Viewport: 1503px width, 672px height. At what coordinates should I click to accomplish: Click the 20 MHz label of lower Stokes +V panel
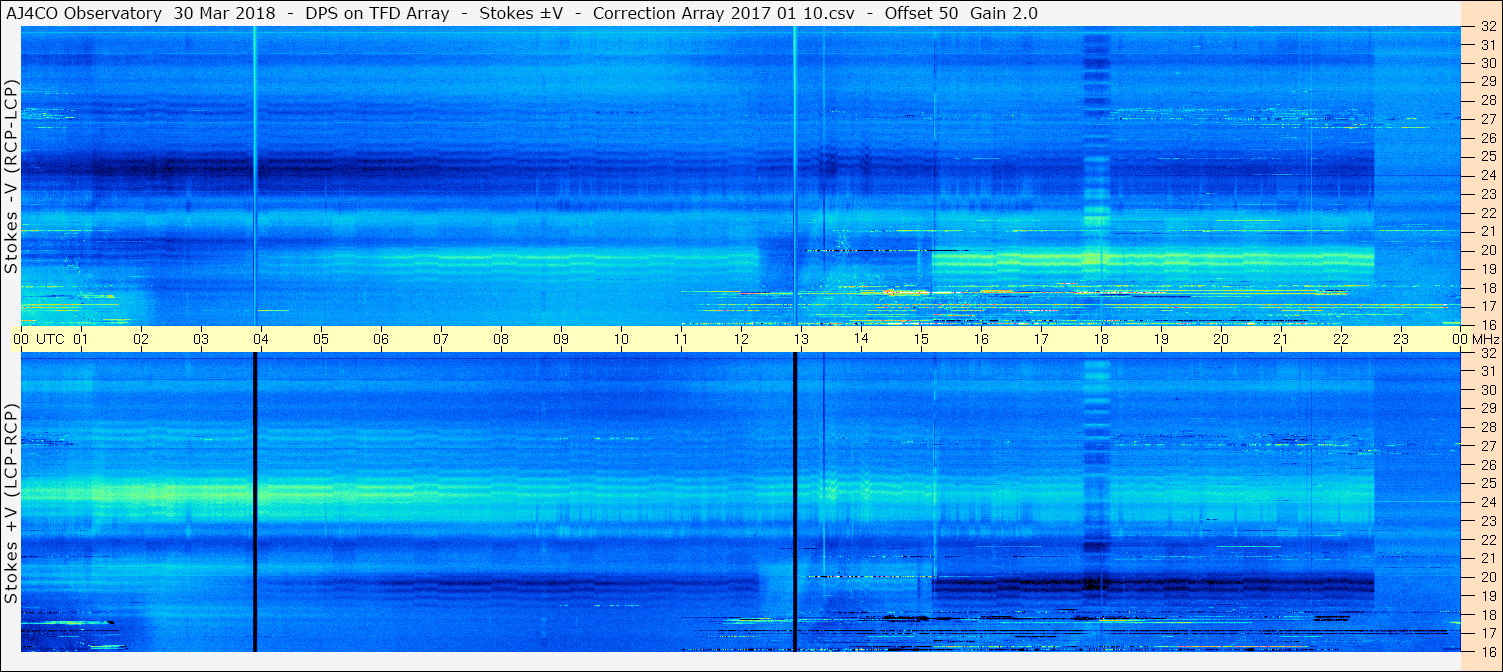click(x=1487, y=577)
